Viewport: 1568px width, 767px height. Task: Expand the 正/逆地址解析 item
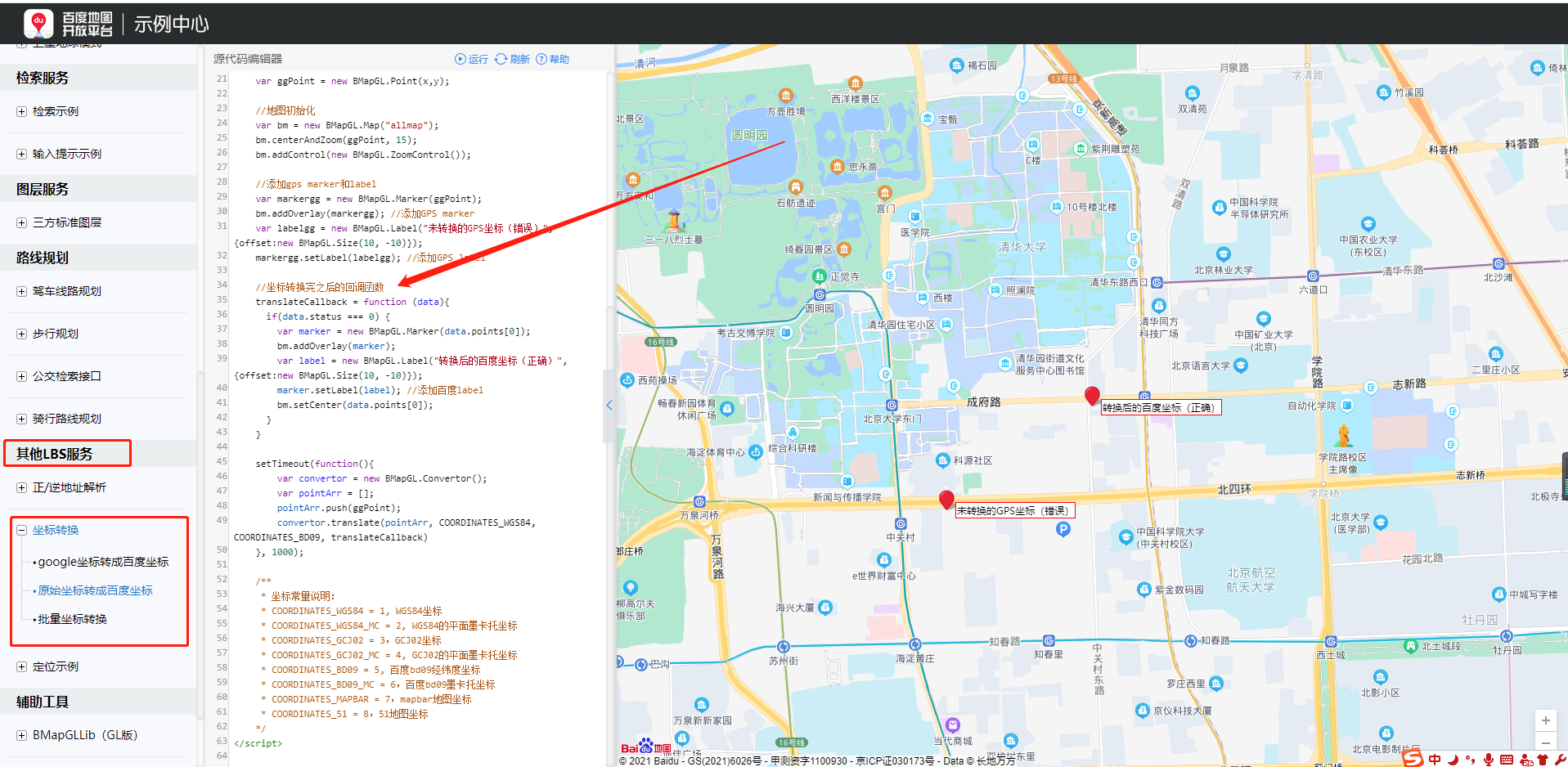pos(21,488)
